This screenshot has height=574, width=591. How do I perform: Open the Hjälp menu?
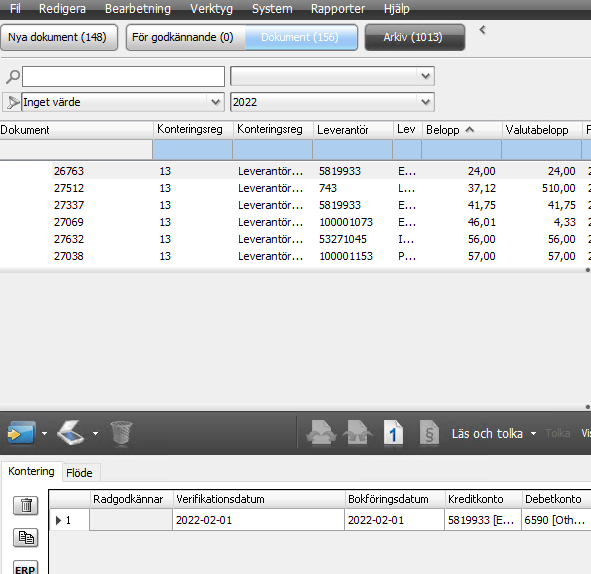click(x=397, y=8)
